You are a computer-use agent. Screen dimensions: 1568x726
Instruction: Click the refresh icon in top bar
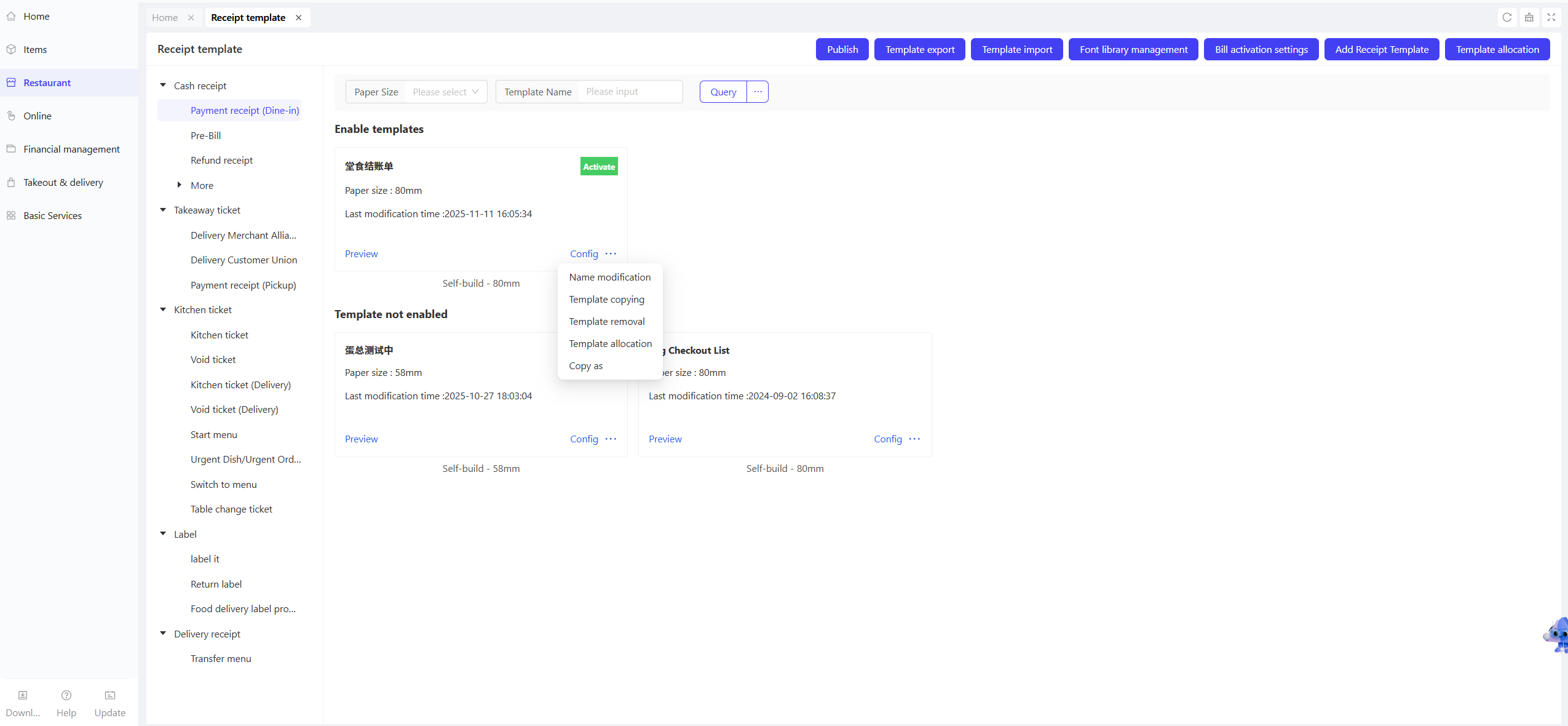(x=1507, y=17)
